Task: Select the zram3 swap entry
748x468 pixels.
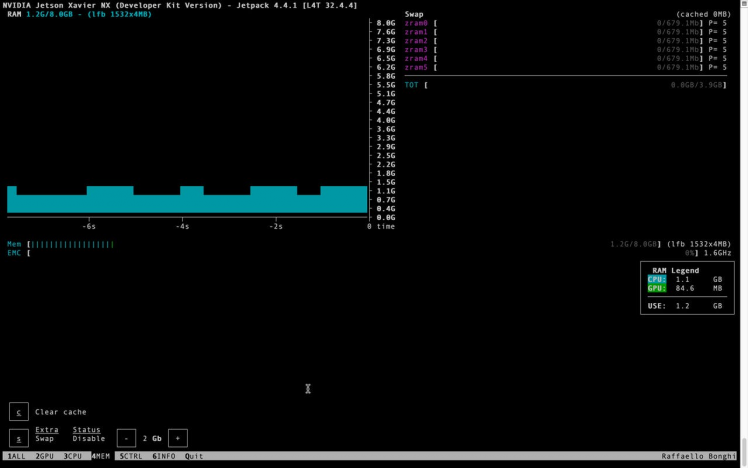Action: (416, 49)
